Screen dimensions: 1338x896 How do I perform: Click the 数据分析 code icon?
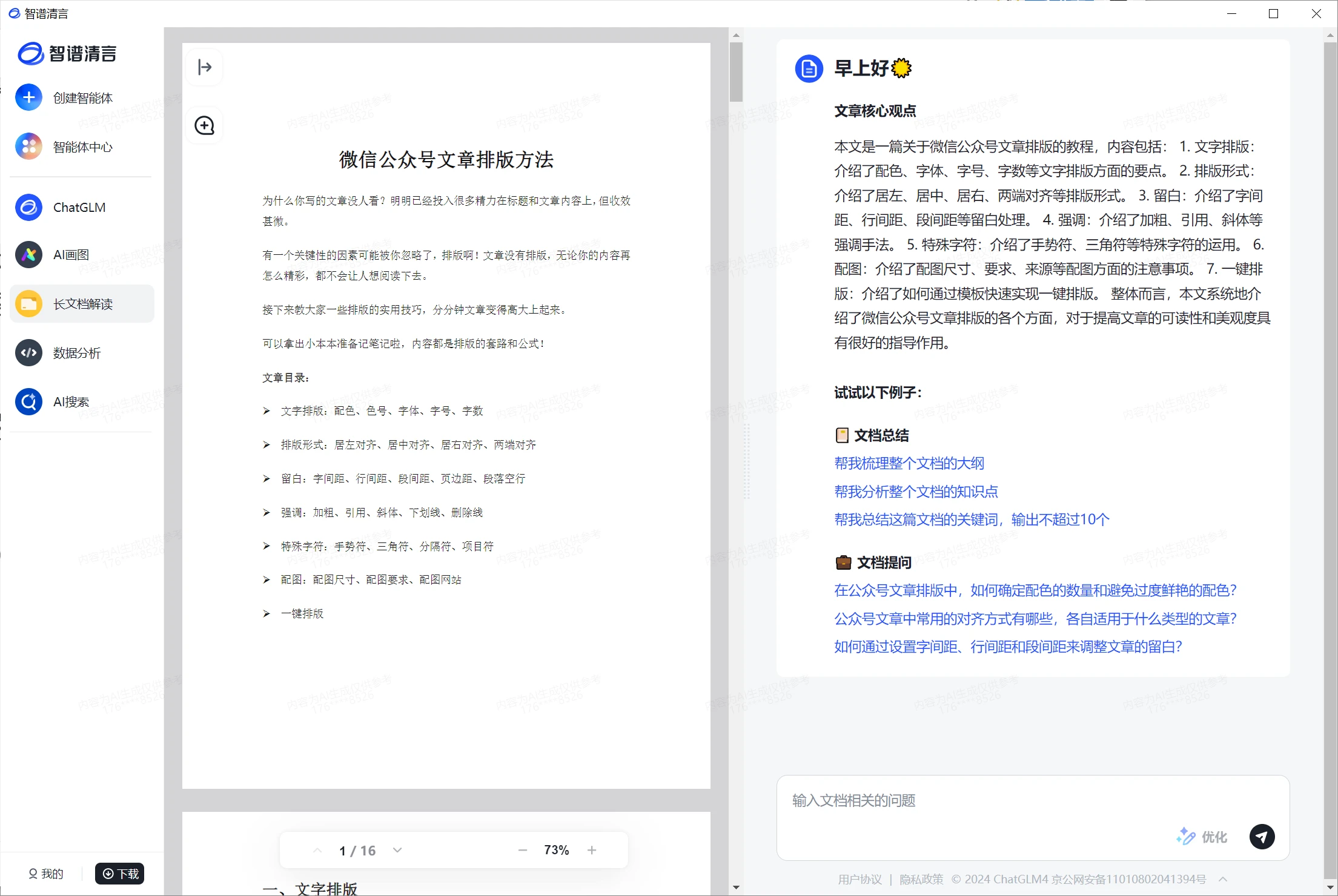coord(28,352)
